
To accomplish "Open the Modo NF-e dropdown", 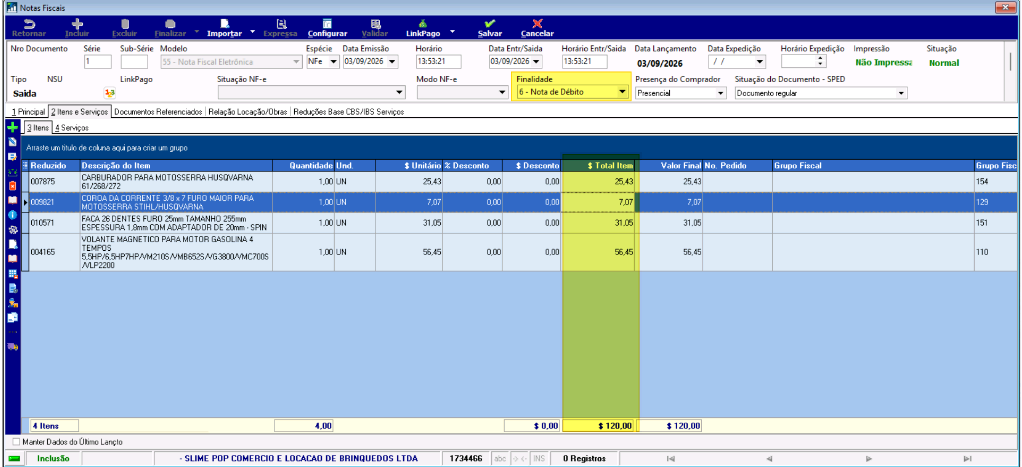I will click(503, 93).
